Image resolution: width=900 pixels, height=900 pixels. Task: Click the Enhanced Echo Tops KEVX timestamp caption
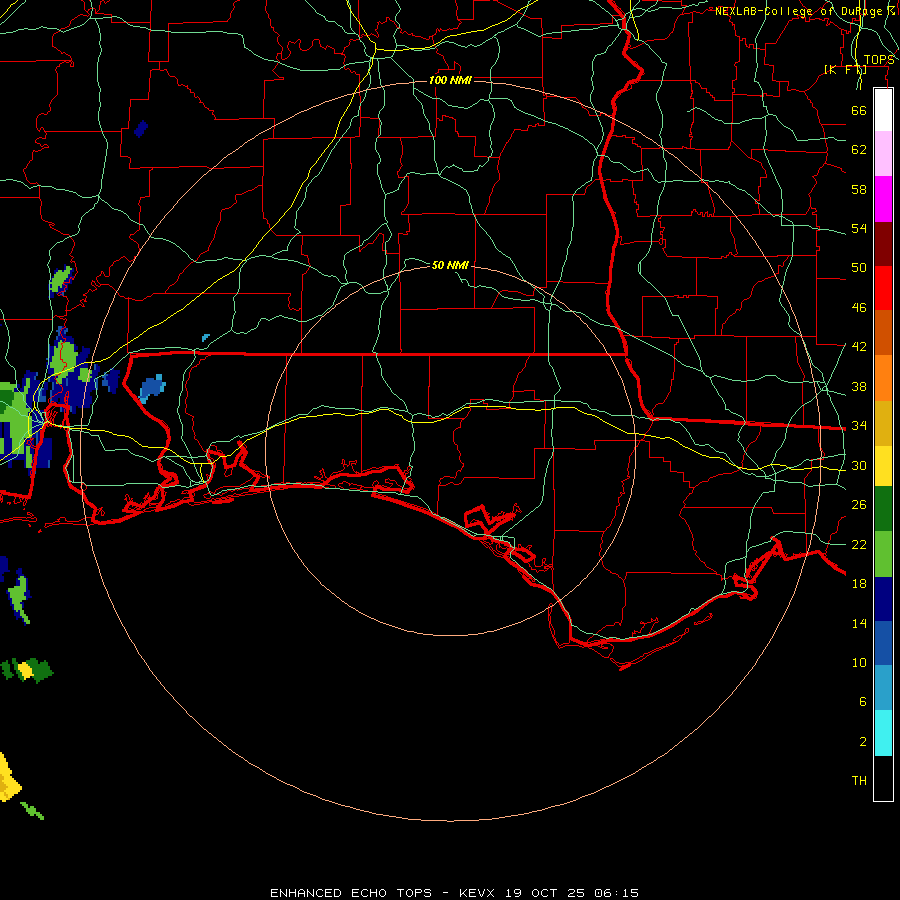point(454,893)
